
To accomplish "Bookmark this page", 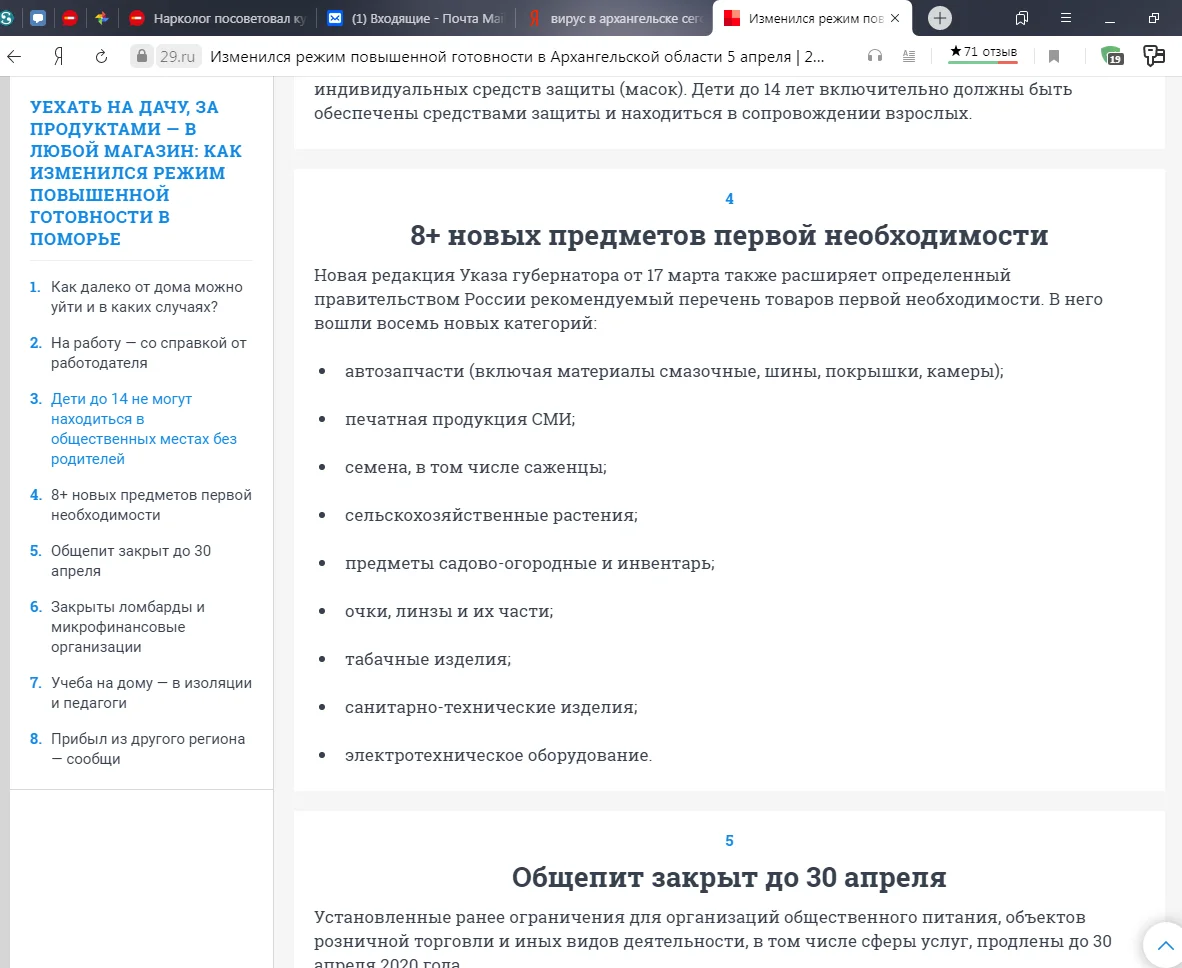I will click(1054, 57).
